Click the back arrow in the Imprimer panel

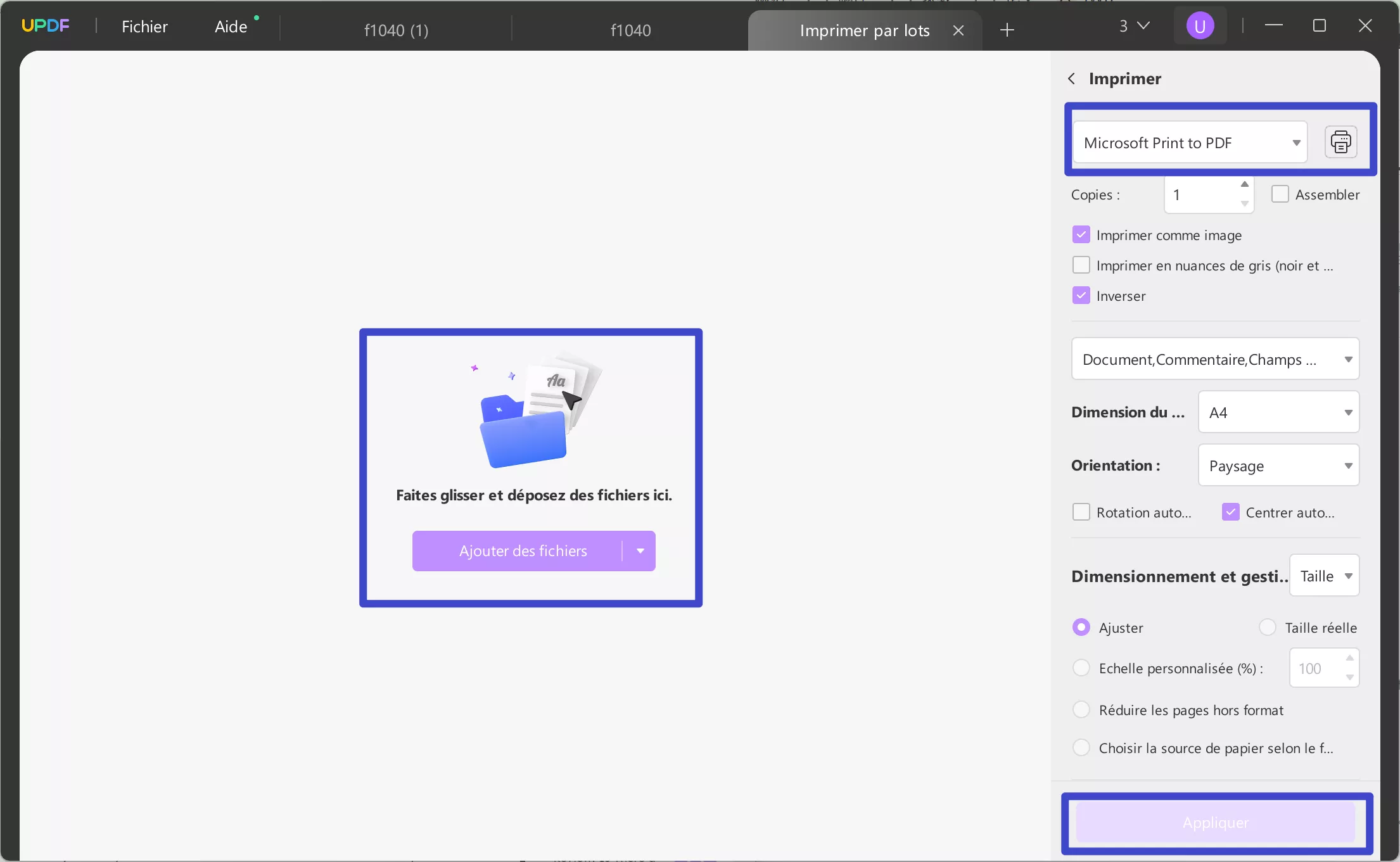(1071, 78)
